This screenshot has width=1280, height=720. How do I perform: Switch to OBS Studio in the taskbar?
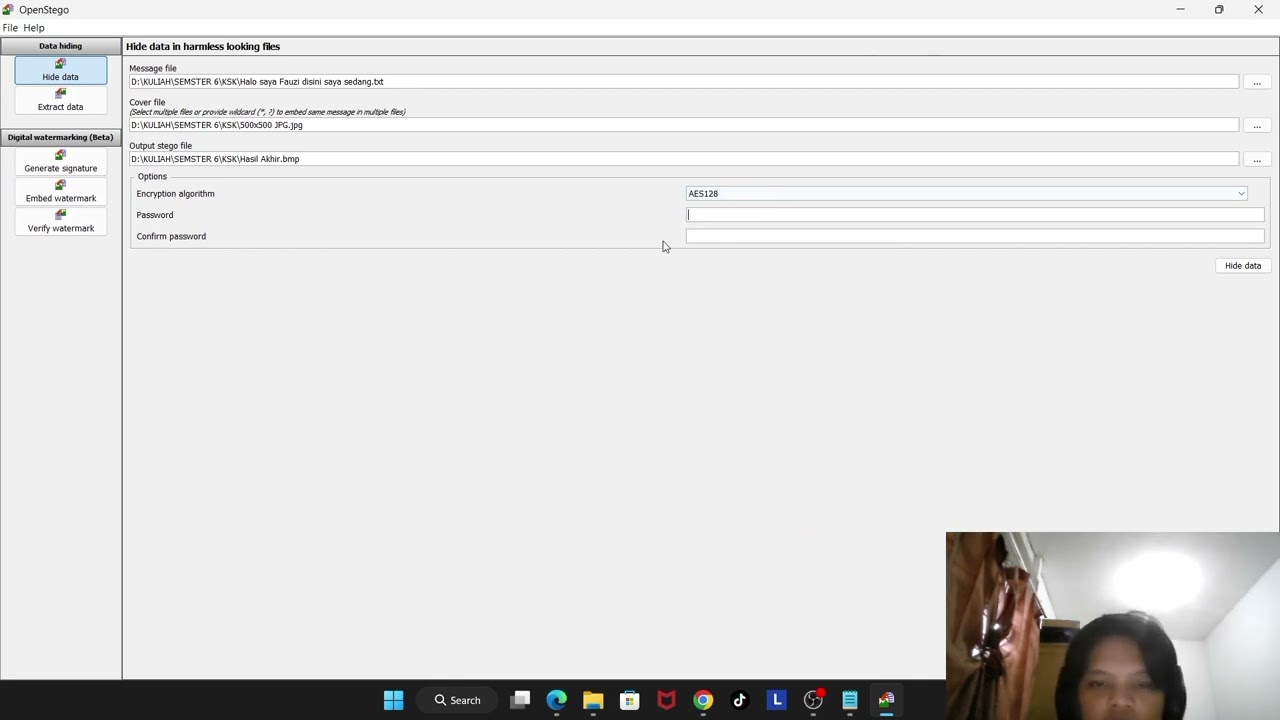click(813, 700)
